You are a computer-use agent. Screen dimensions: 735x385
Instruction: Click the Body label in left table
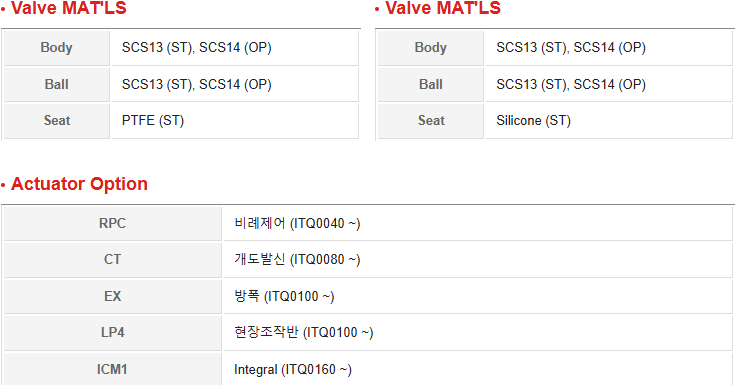coord(56,47)
